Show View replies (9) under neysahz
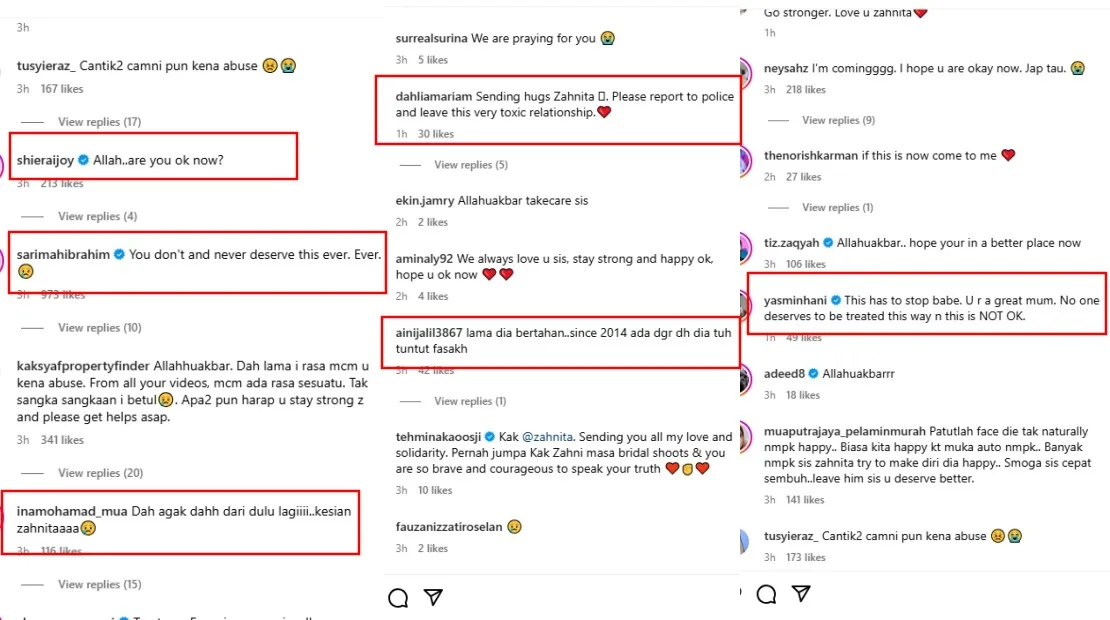 pos(838,120)
